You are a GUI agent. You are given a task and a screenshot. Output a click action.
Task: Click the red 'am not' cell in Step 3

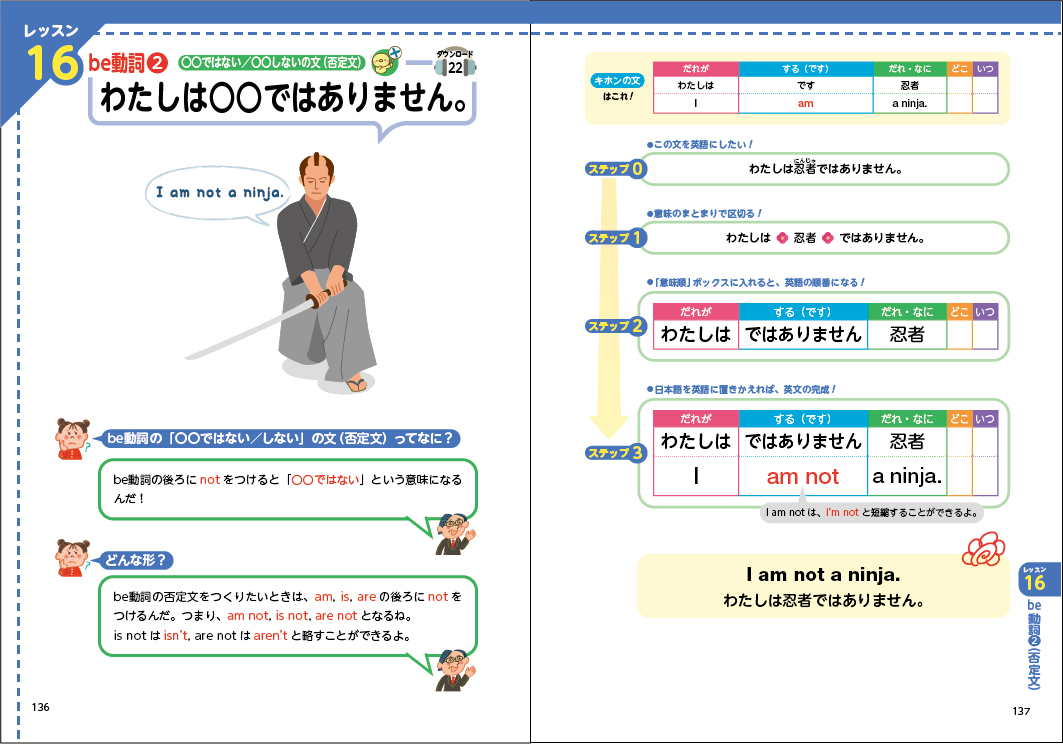click(803, 477)
